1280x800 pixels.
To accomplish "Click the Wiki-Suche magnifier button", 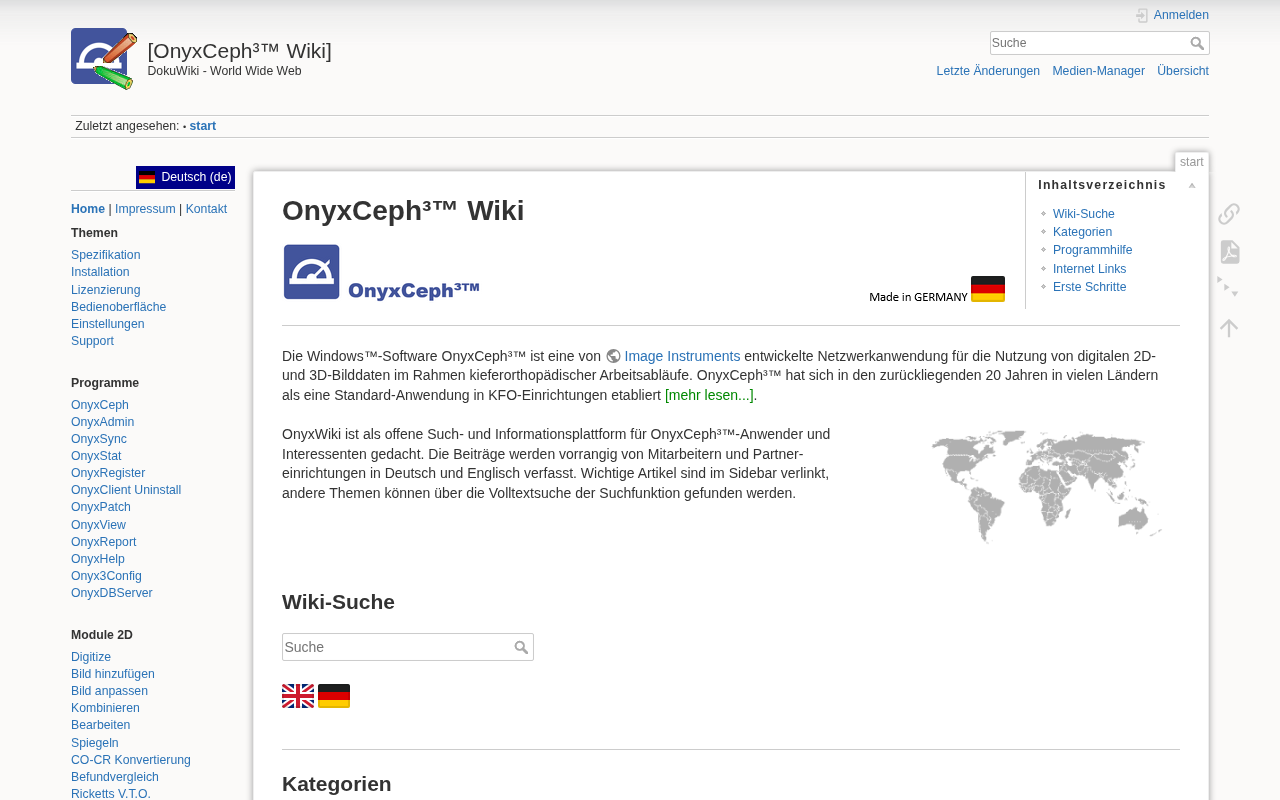I will 521,647.
